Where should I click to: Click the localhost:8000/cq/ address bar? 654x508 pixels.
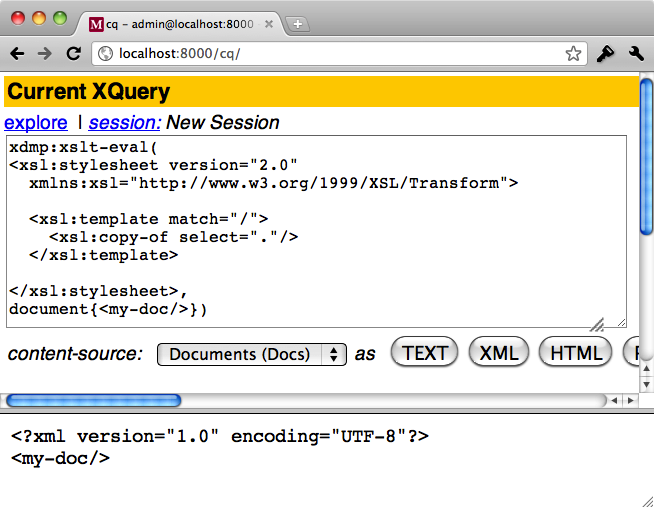(x=330, y=54)
